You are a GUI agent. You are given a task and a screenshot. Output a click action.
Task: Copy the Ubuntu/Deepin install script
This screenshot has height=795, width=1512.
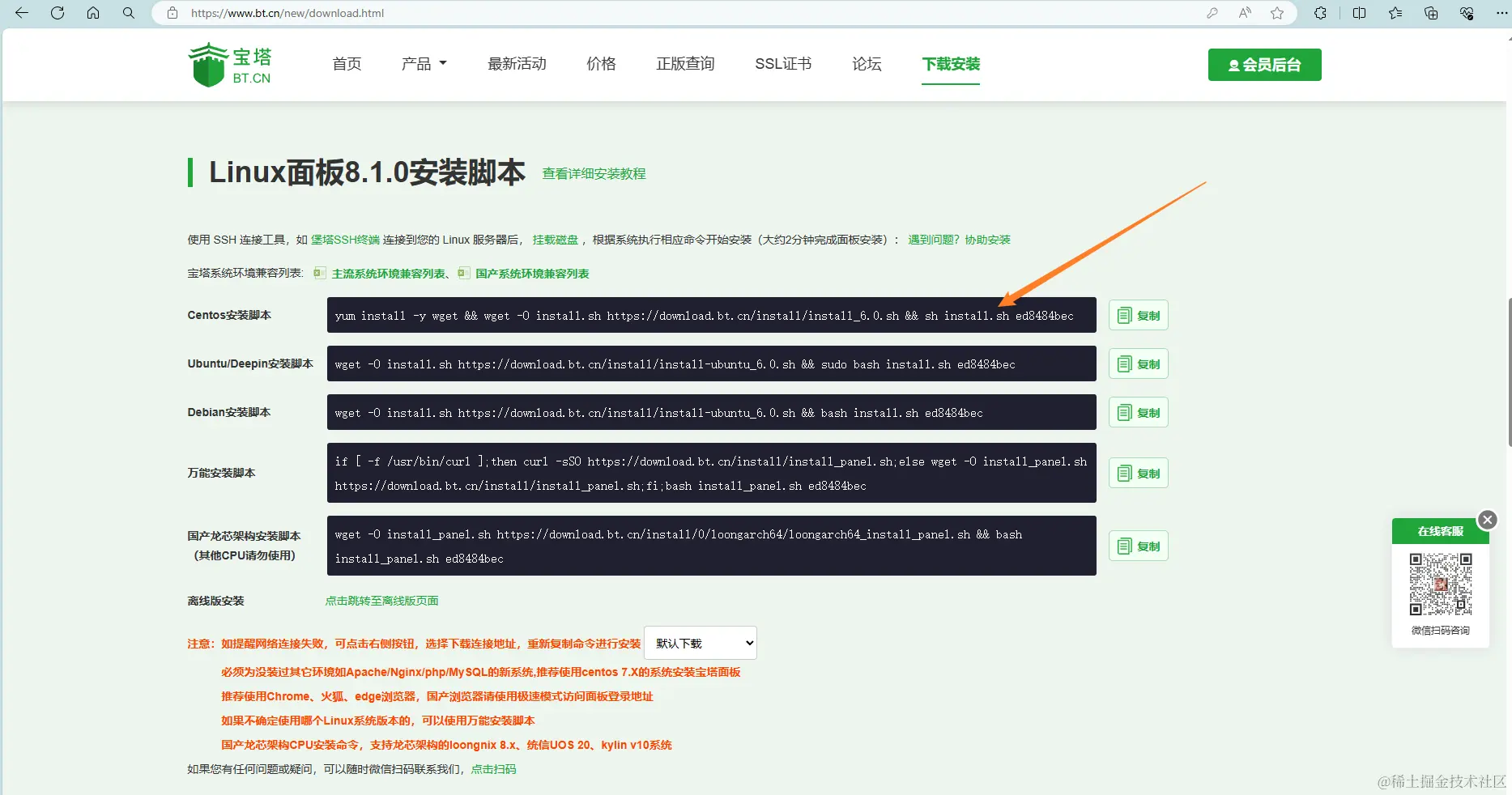coord(1139,364)
